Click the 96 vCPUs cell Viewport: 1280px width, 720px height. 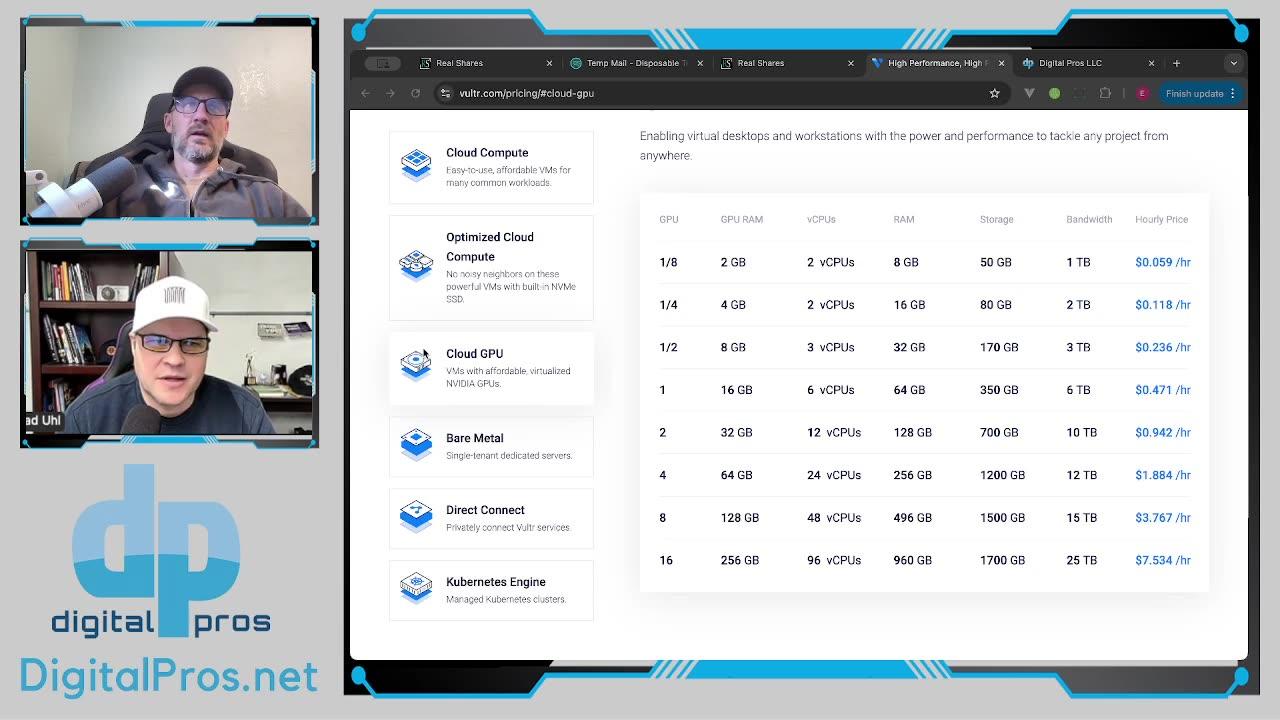pos(834,560)
